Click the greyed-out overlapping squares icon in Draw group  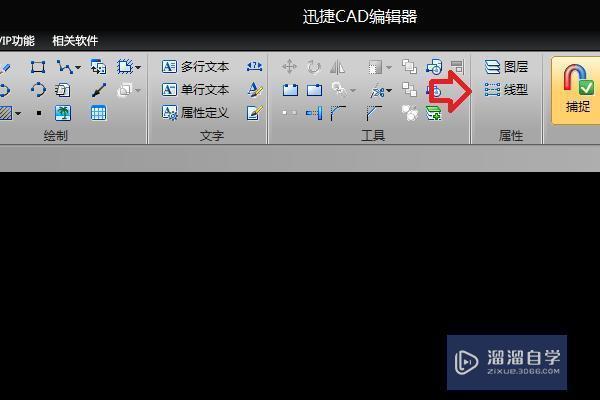[x=124, y=90]
